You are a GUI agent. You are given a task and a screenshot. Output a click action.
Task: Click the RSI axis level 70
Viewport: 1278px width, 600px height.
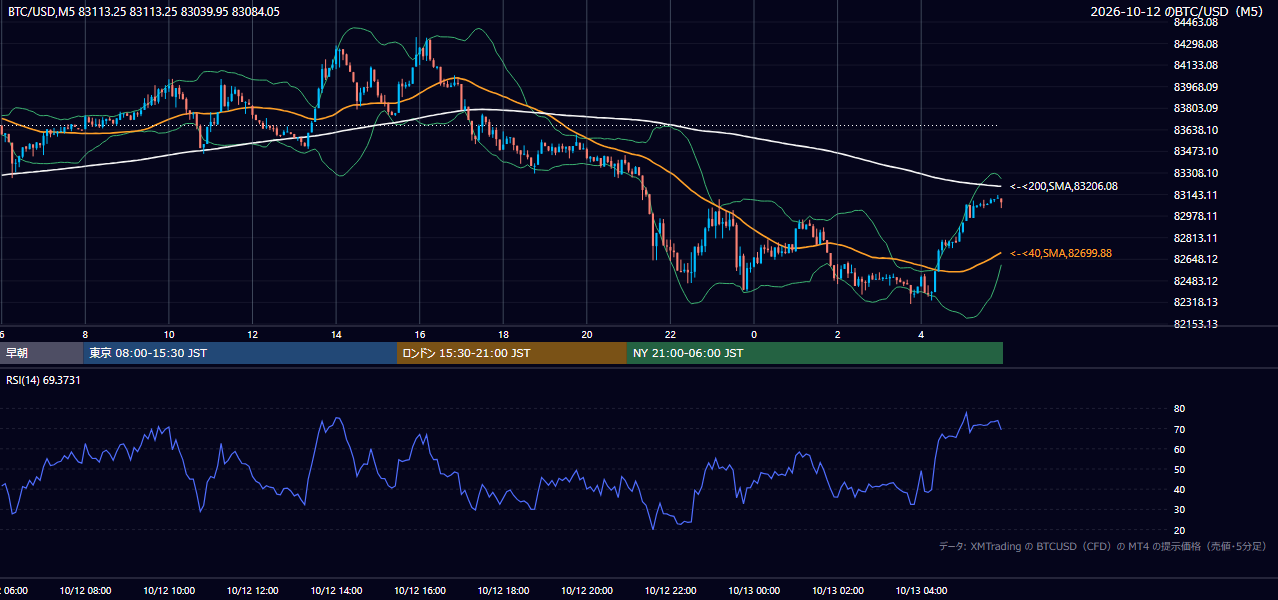1179,429
